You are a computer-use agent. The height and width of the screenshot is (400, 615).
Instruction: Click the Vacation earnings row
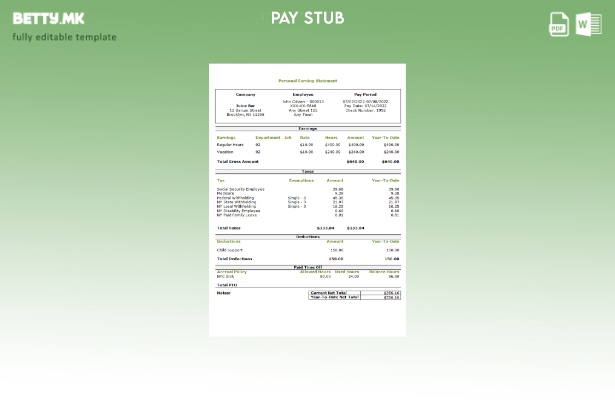(x=307, y=152)
